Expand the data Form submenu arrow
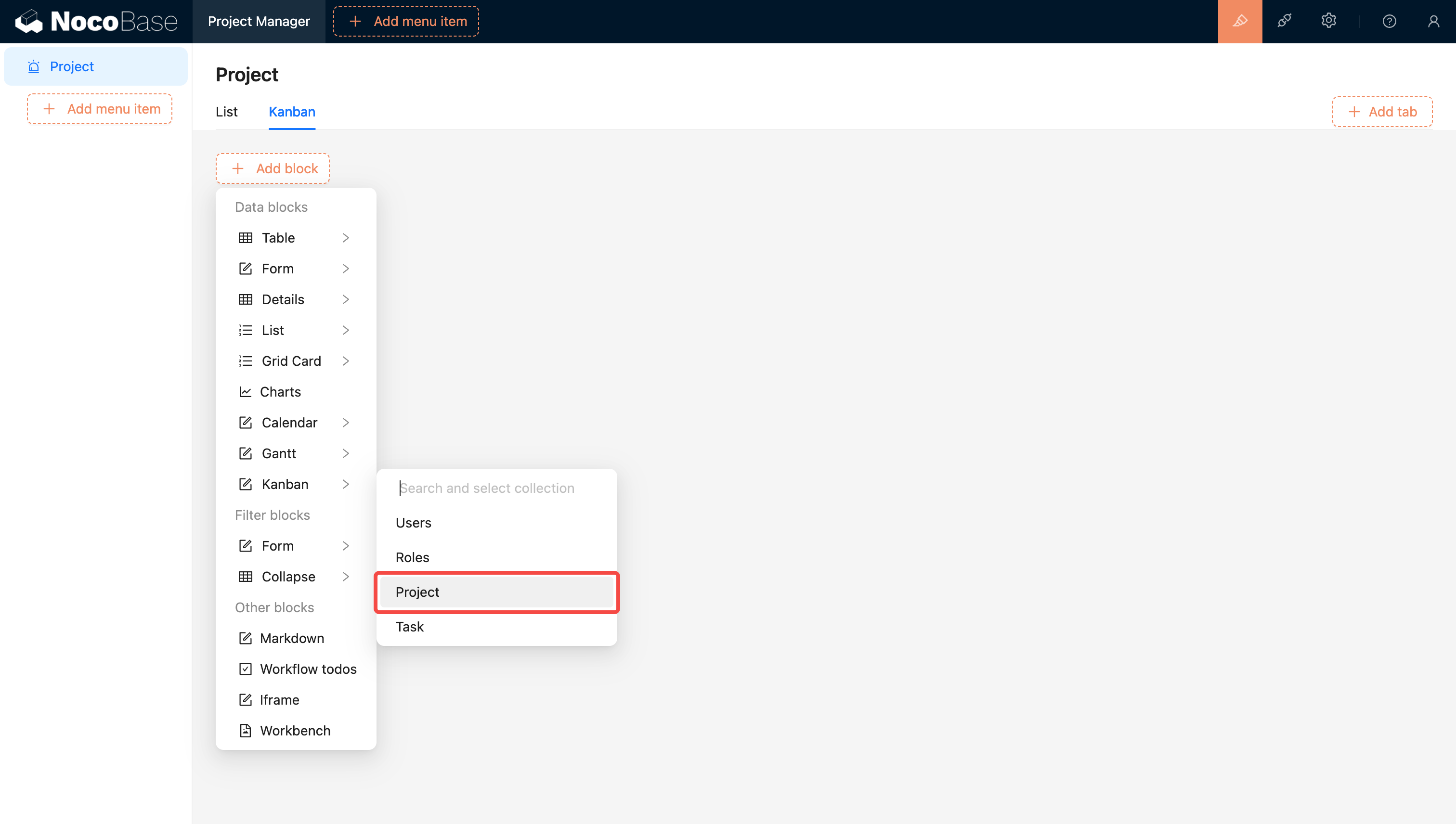 click(346, 268)
